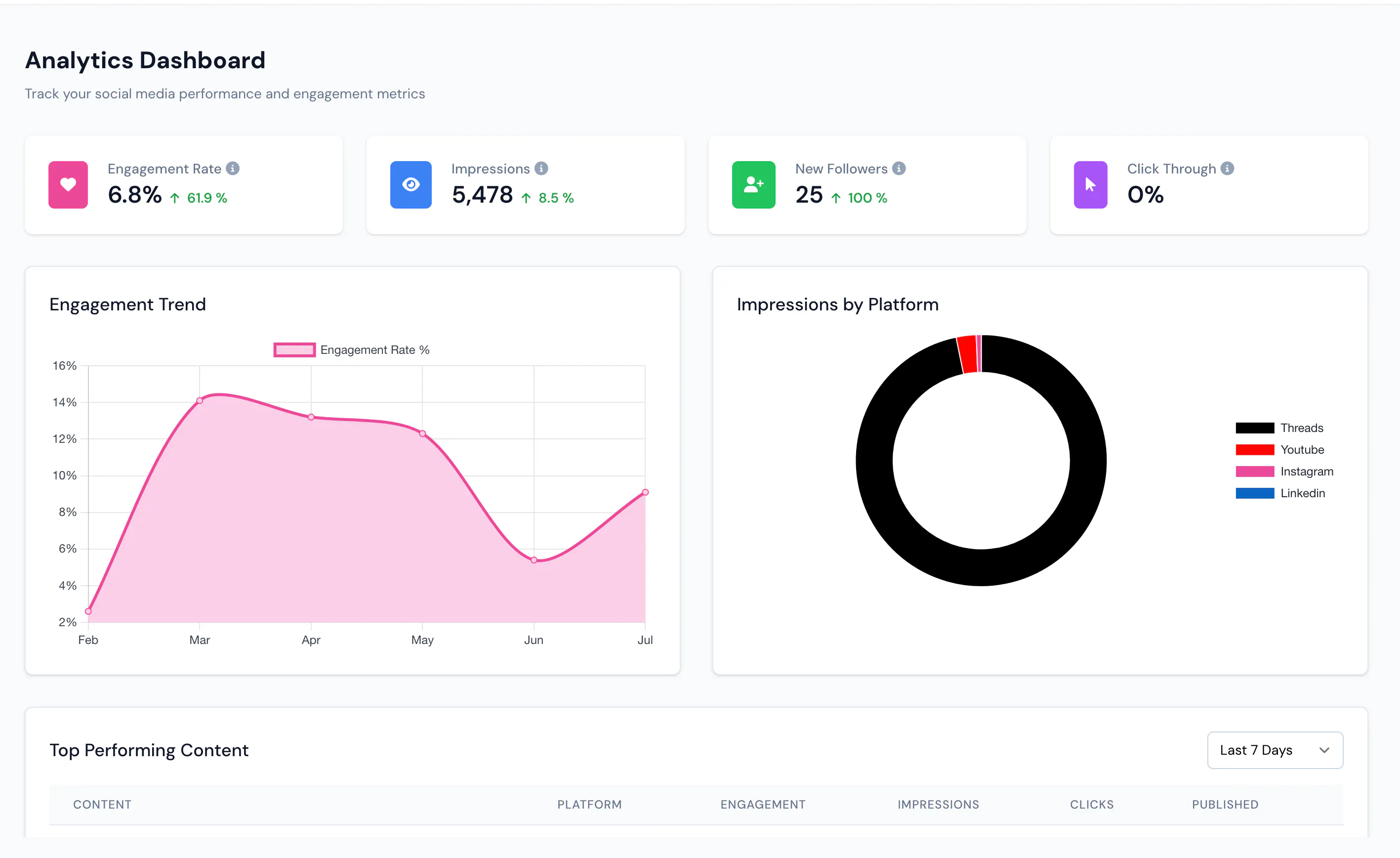1400x858 pixels.
Task: Toggle the Instagram pink legend swatch
Action: coord(1255,472)
